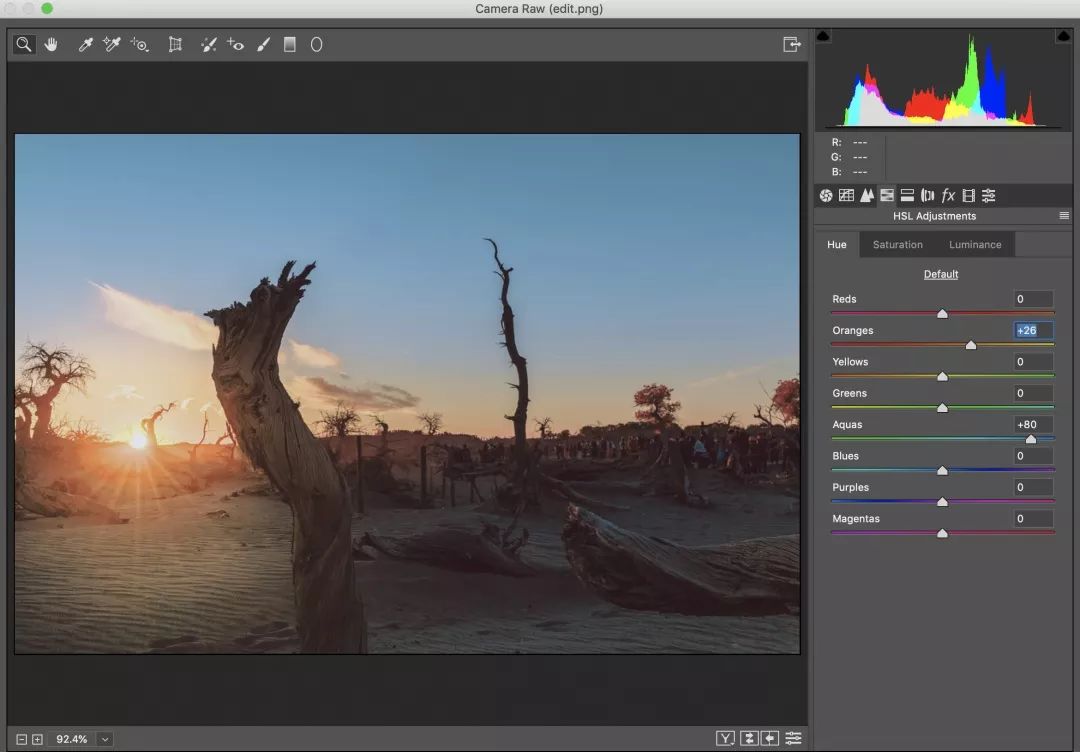
Task: Activate the Red Eye Removal tool
Action: [236, 44]
